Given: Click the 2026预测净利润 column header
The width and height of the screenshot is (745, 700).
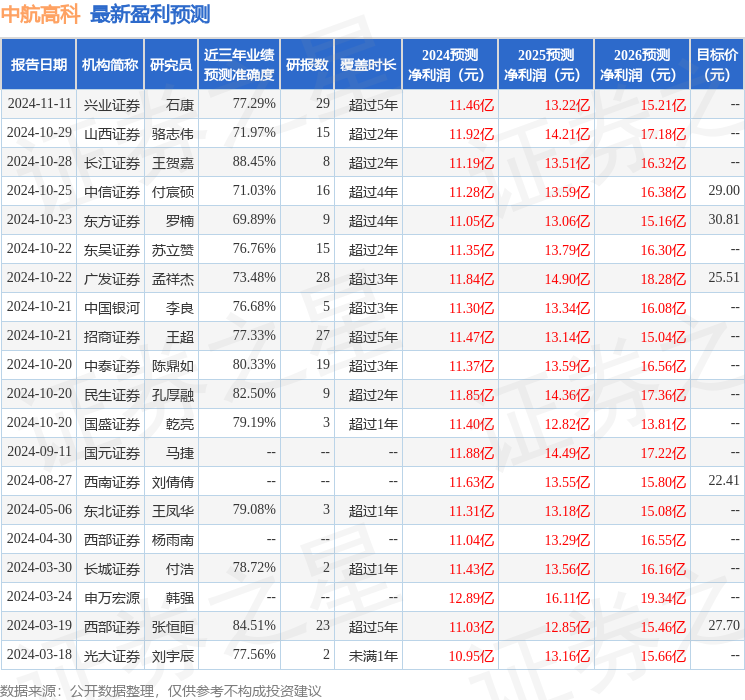Looking at the screenshot, I should tap(642, 65).
